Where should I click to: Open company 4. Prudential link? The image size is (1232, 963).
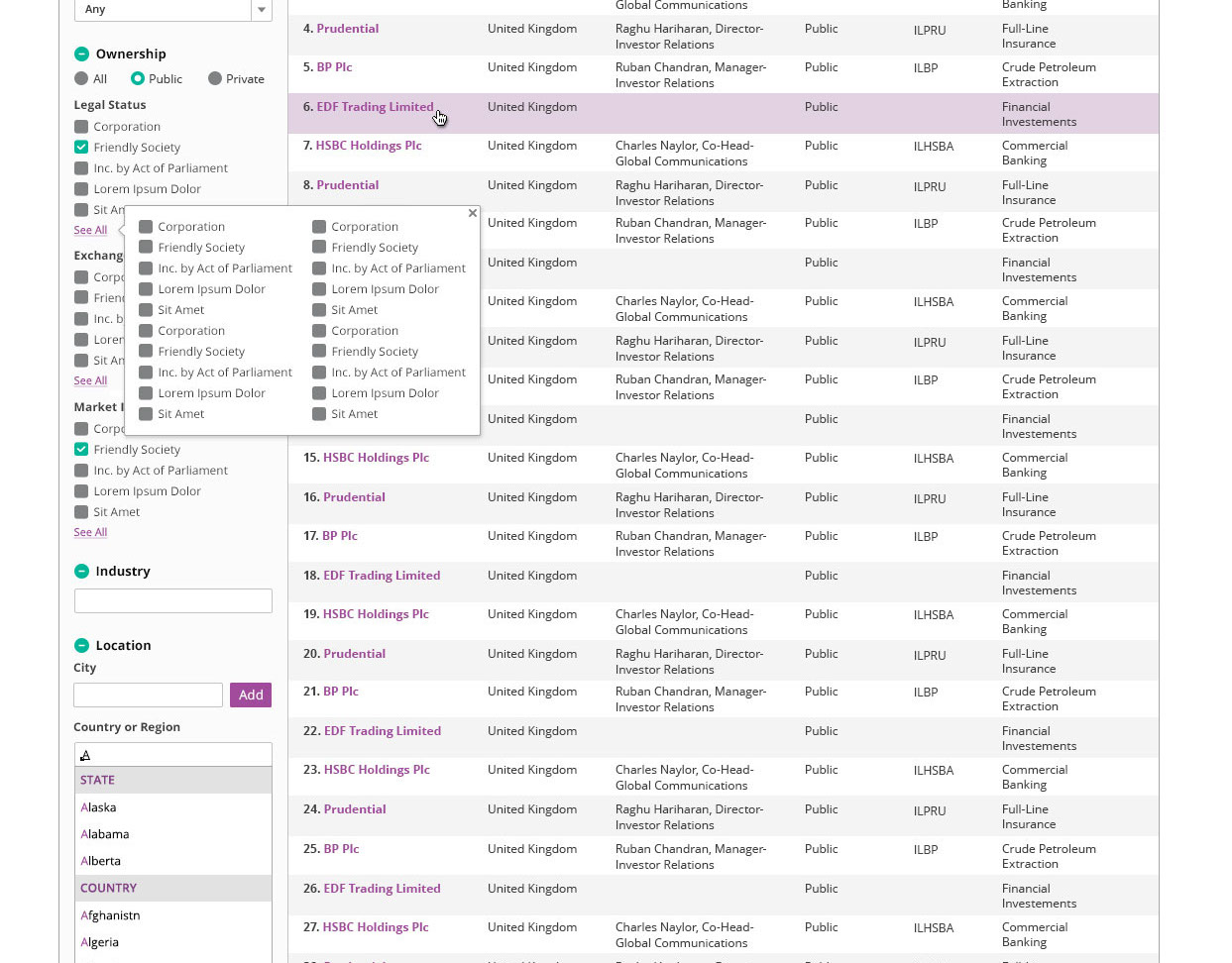347,29
